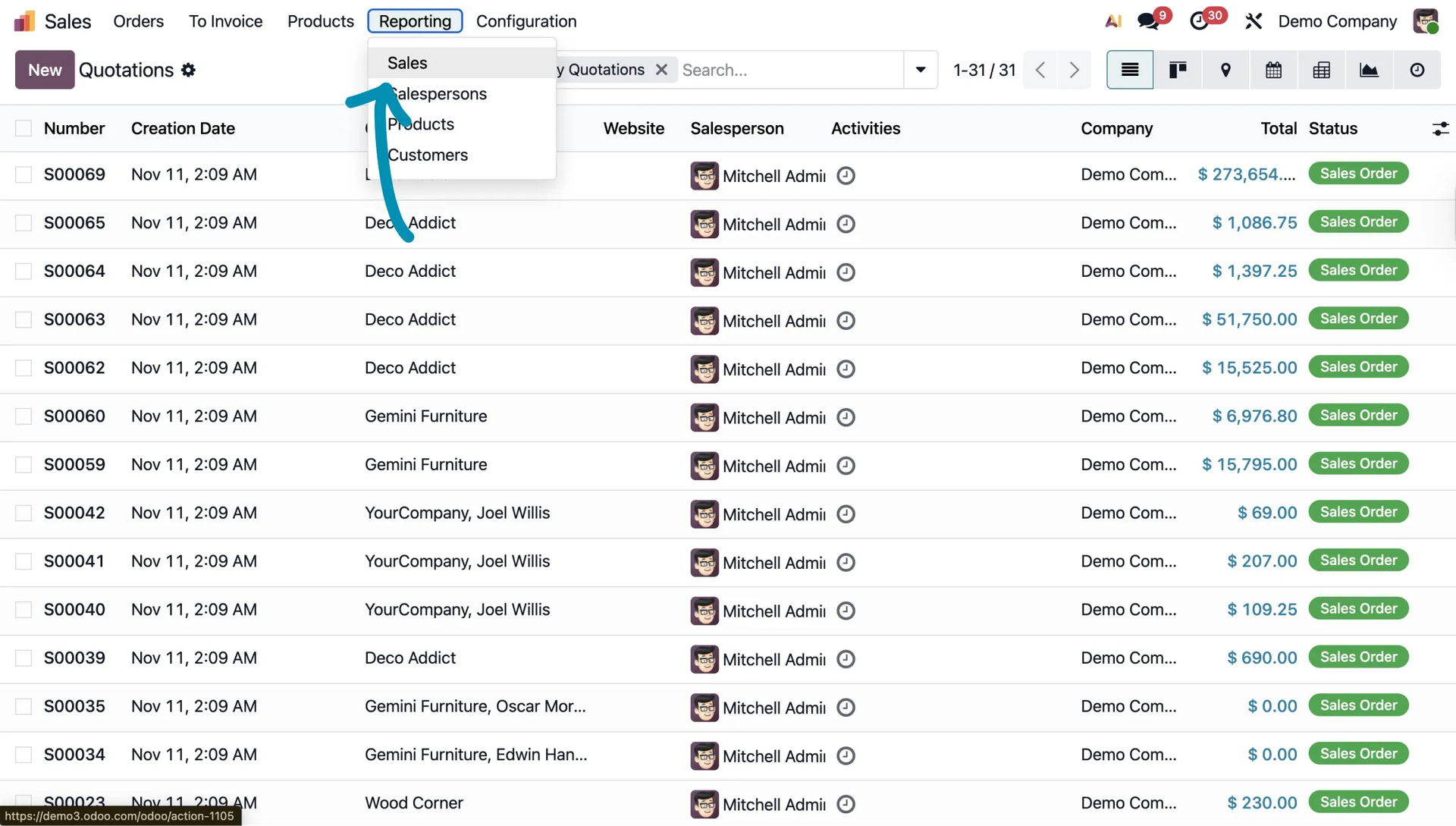This screenshot has height=826, width=1456.
Task: Click the New quotation button
Action: coord(45,70)
